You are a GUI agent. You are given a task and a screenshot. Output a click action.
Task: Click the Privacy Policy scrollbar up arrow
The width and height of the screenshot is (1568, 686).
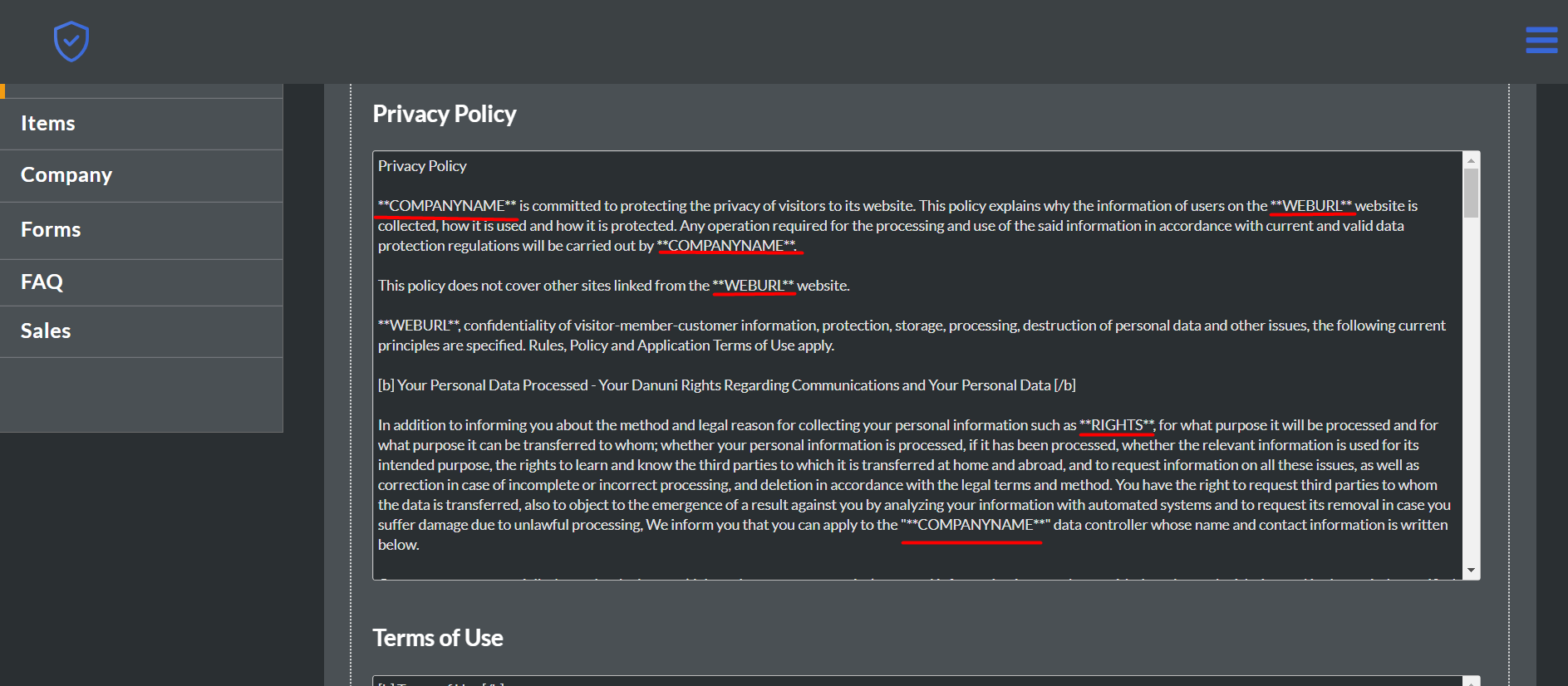[x=1471, y=160]
